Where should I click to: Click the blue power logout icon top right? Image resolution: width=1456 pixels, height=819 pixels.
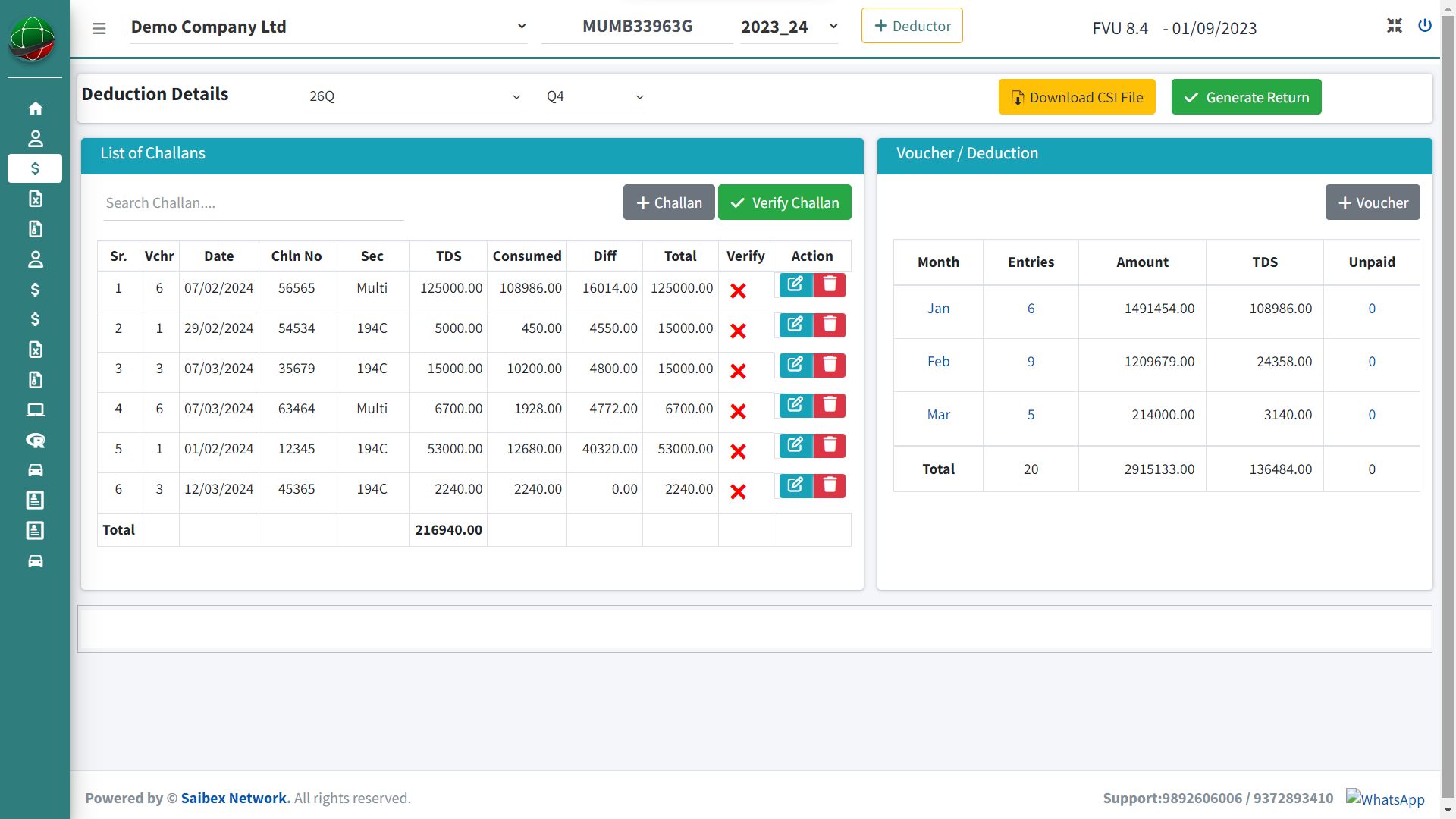point(1424,25)
